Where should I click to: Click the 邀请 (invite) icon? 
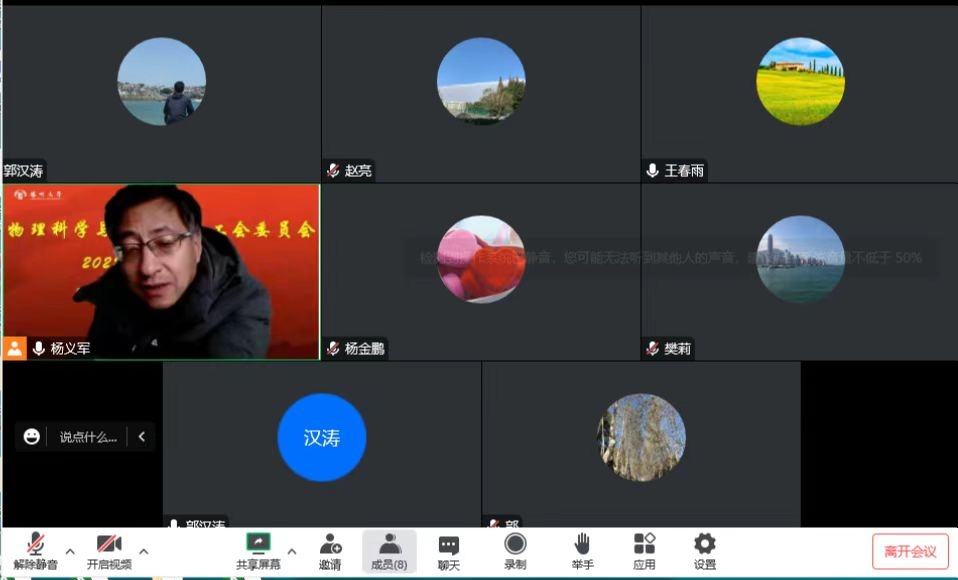pyautogui.click(x=330, y=545)
